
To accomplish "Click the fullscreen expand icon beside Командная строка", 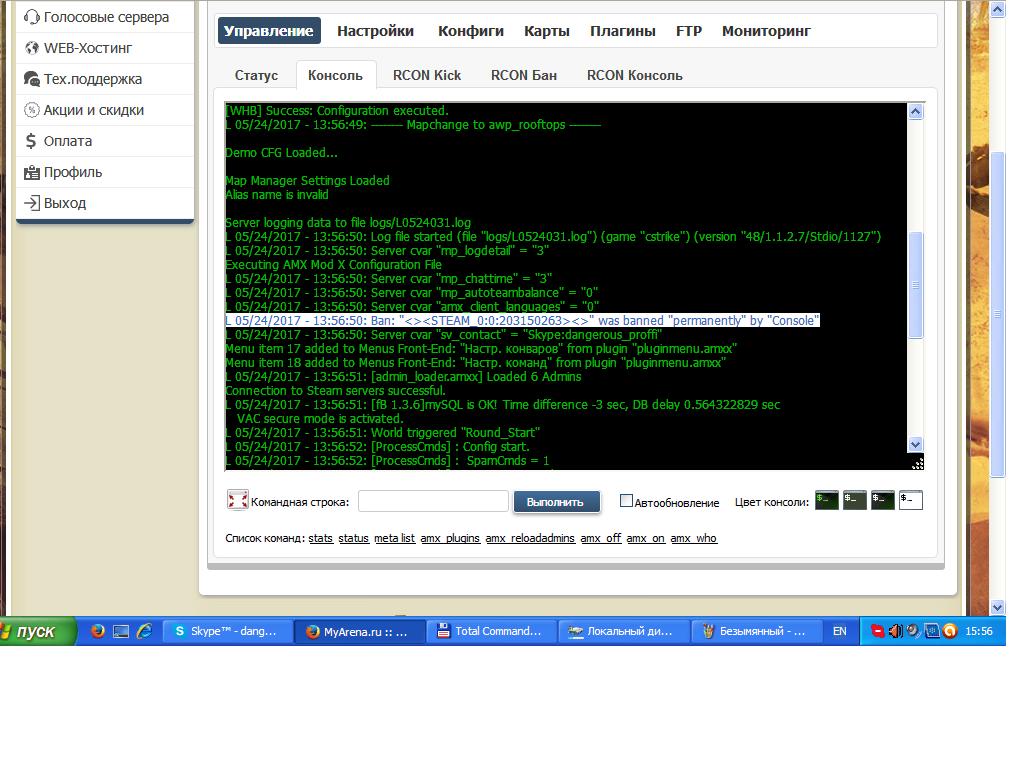I will click(237, 500).
